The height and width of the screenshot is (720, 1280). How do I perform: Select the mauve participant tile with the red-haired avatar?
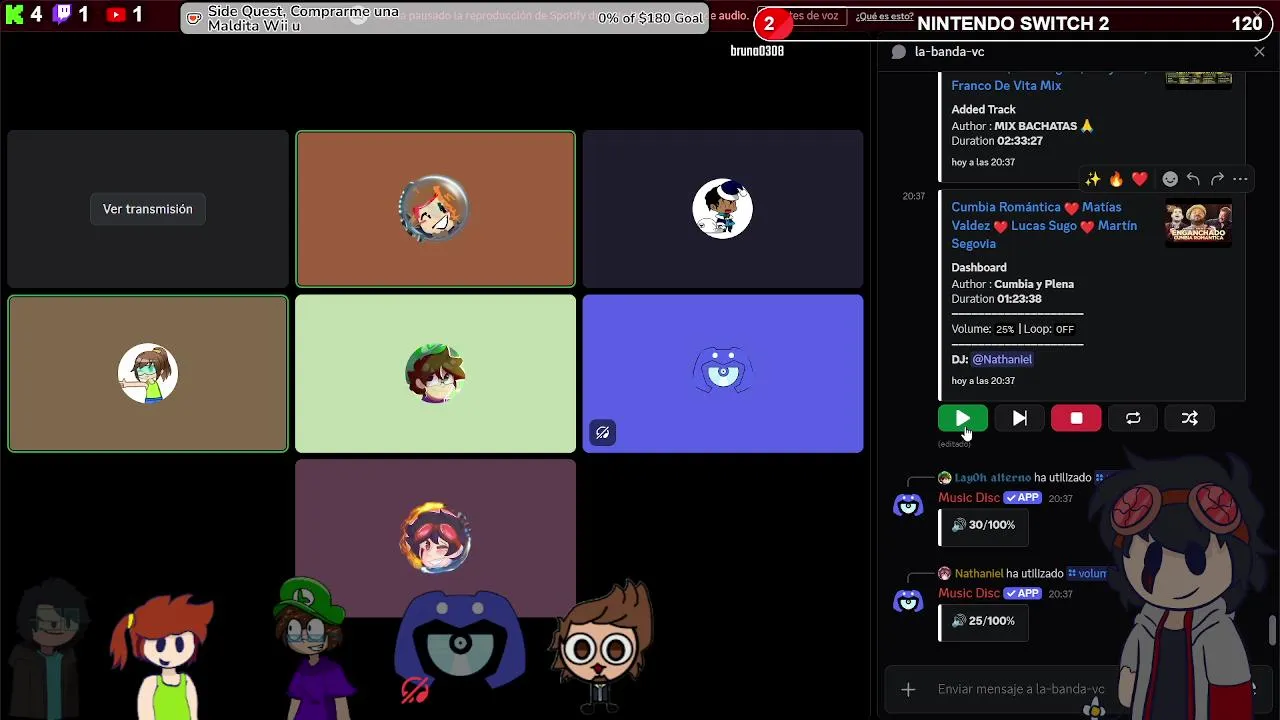tap(435, 537)
